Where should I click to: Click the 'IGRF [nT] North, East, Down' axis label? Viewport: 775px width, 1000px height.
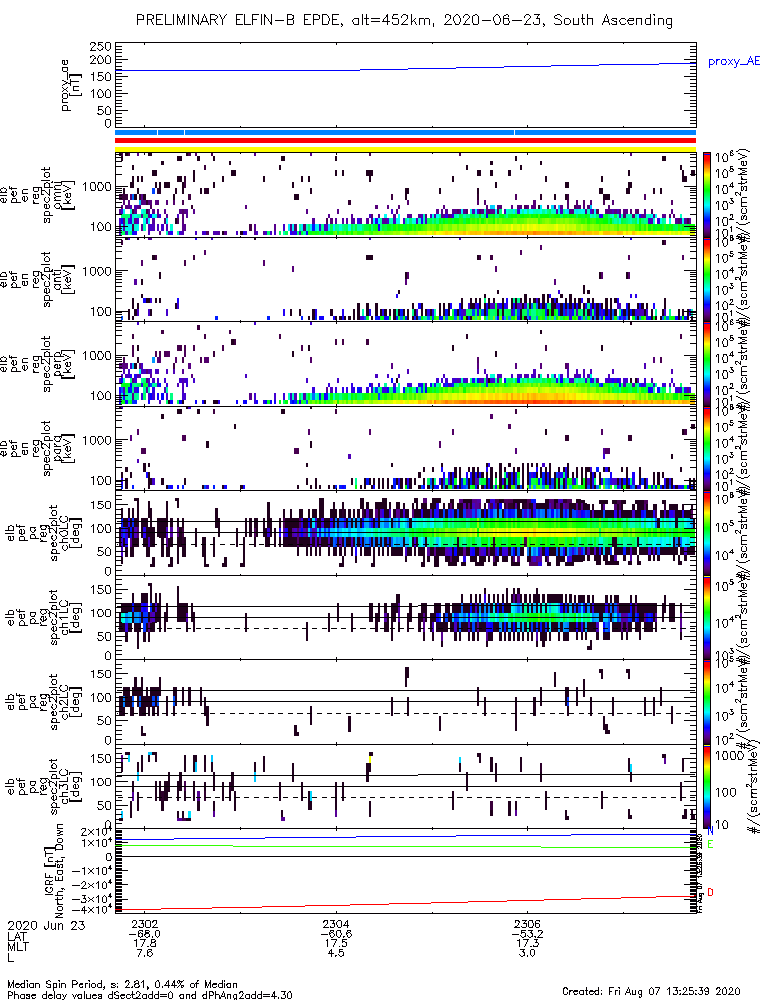54,871
